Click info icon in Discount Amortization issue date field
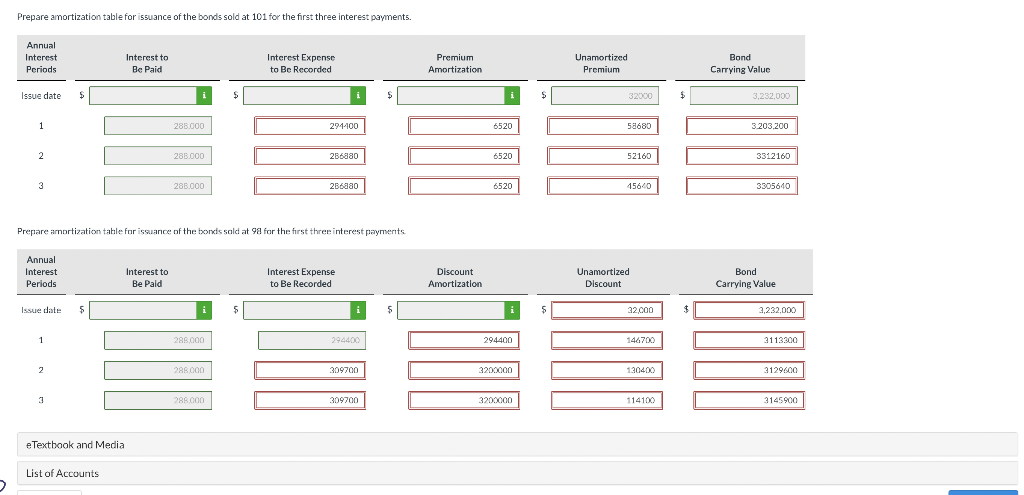The image size is (1024, 495). coord(513,310)
